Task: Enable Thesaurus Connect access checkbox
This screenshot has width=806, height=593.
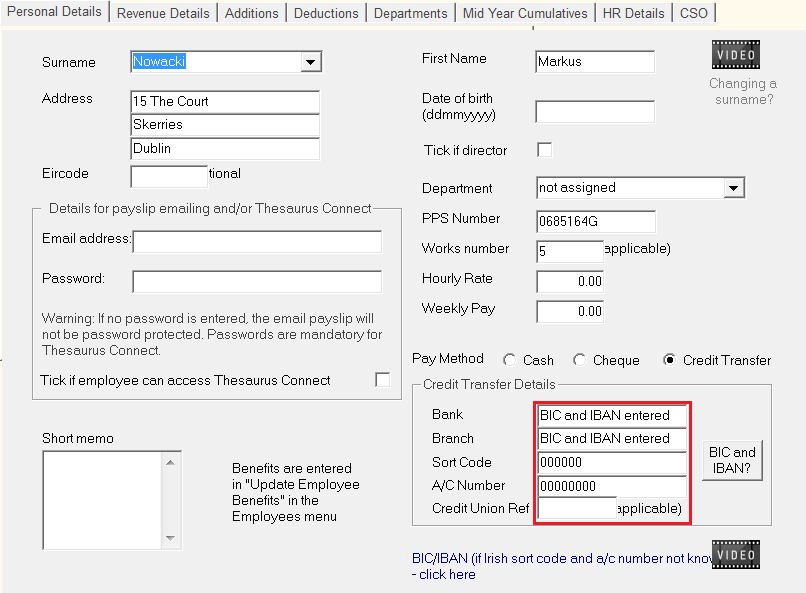Action: 382,380
